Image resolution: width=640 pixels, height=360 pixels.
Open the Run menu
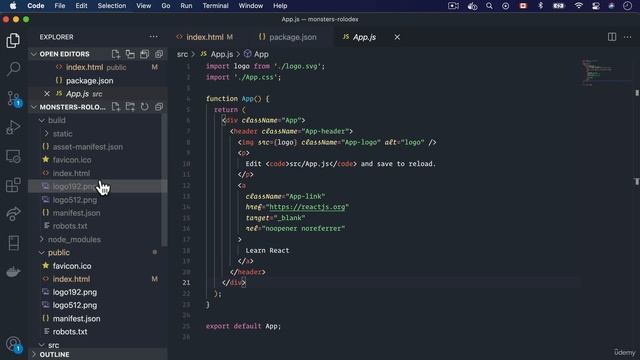click(x=186, y=6)
